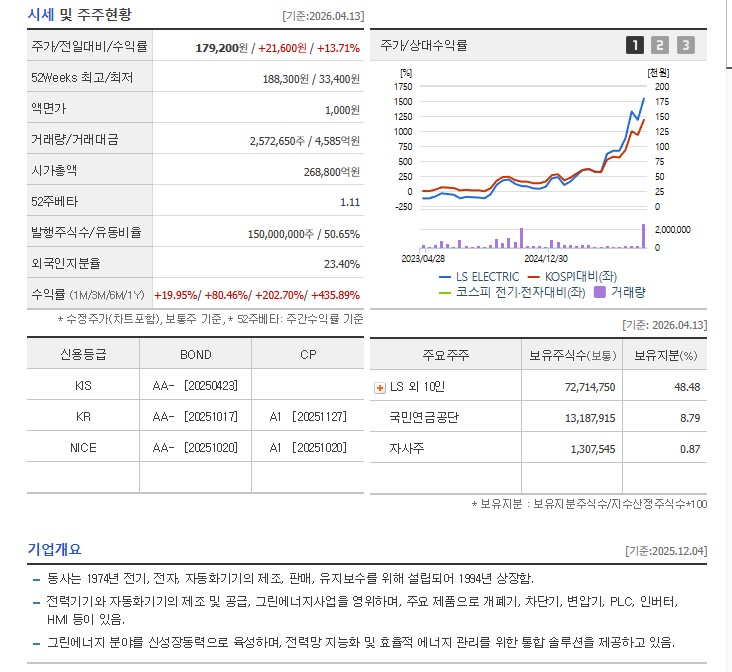This screenshot has width=732, height=672.
Task: Click the 2023/04/28 chart date label
Action: click(x=423, y=258)
